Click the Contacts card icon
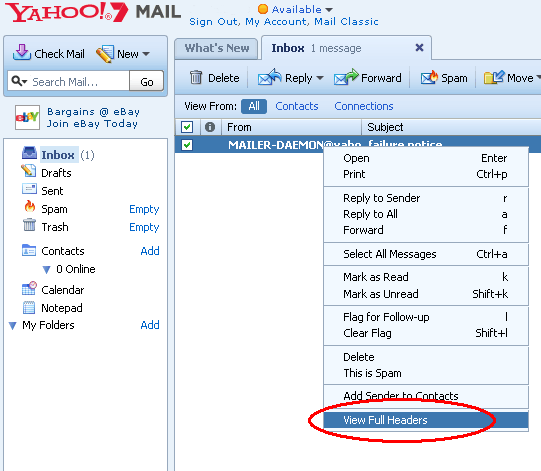This screenshot has width=541, height=471. [29, 250]
